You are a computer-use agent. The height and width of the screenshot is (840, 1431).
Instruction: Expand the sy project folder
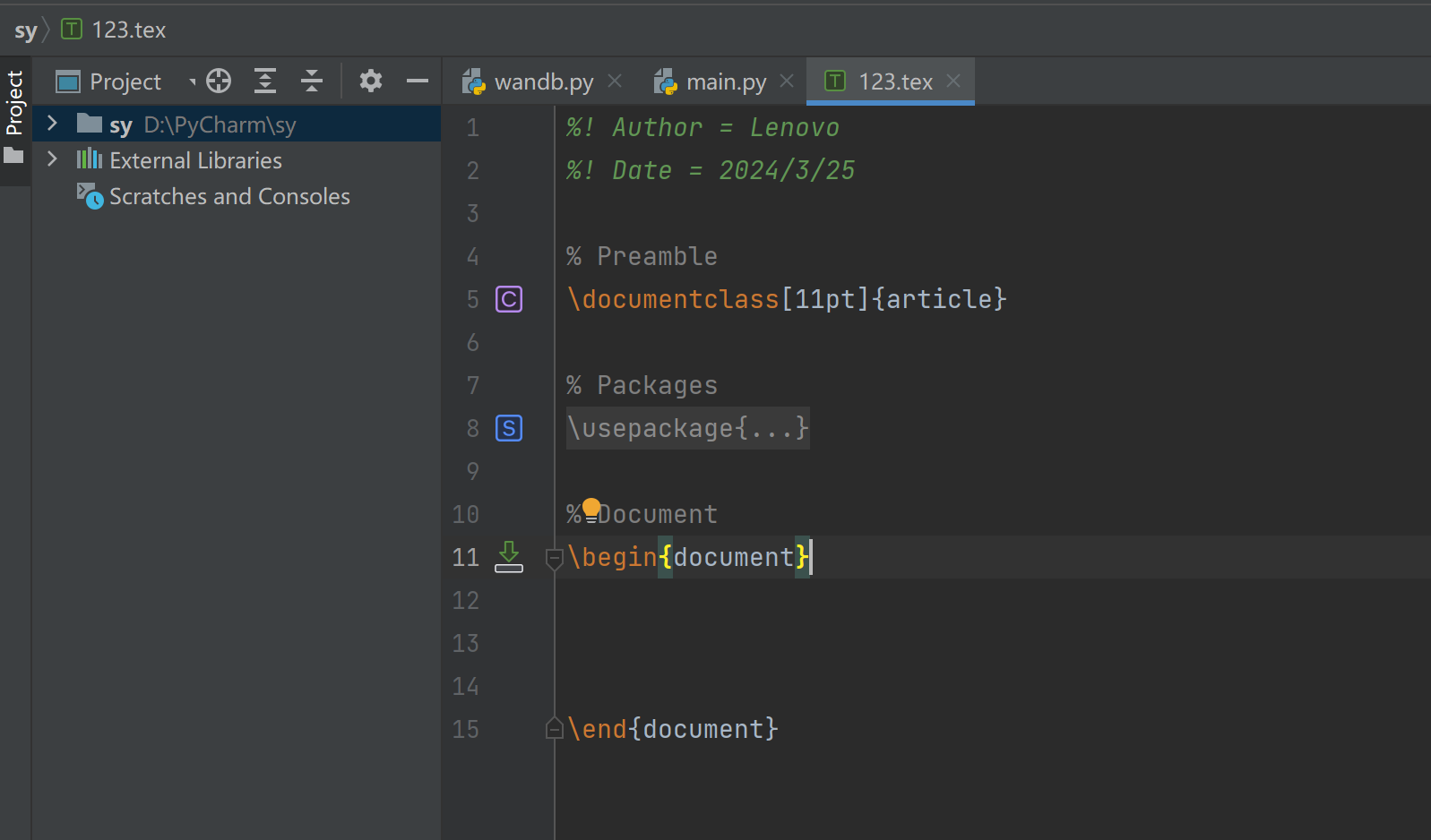point(53,124)
